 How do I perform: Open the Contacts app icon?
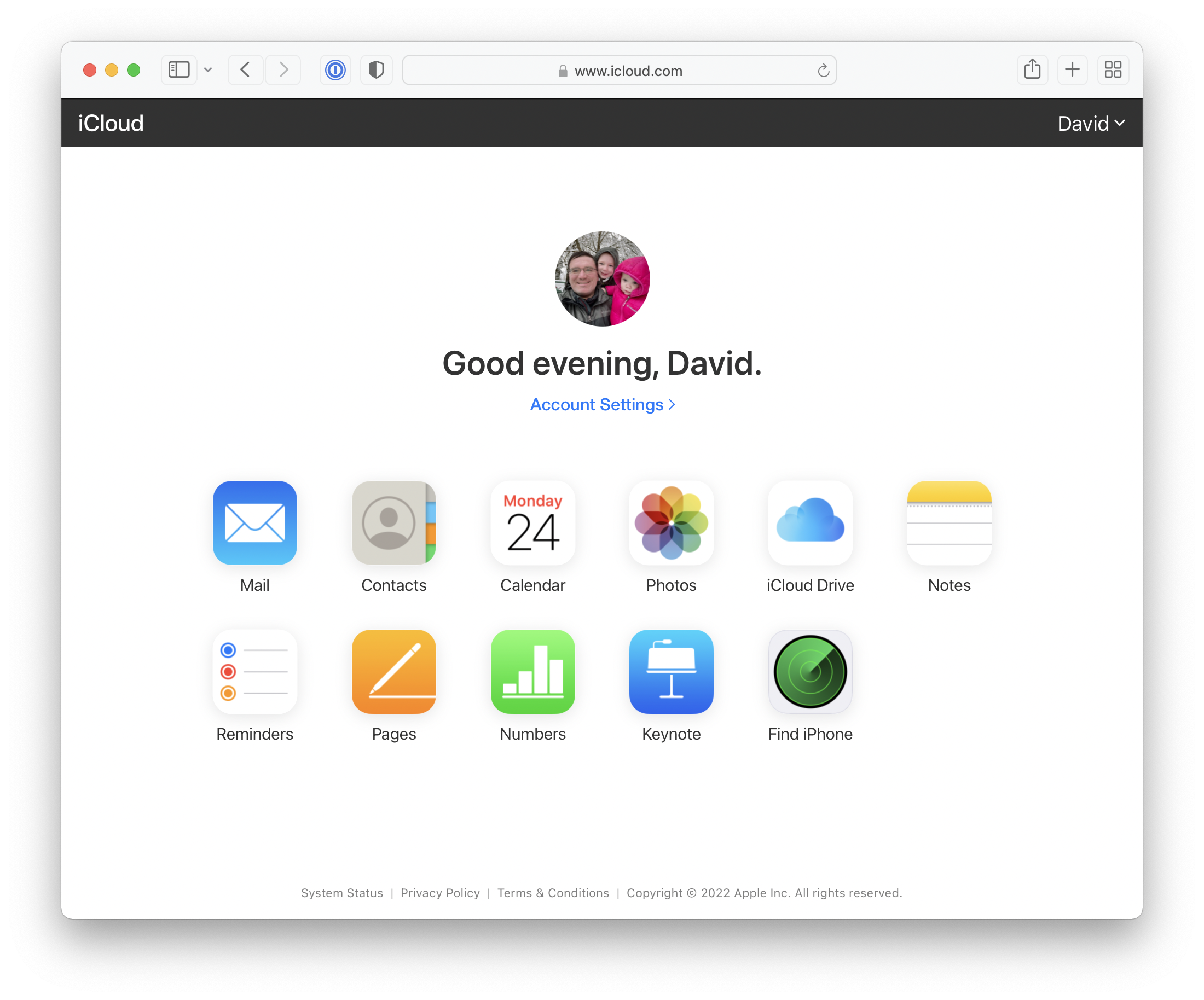(394, 522)
